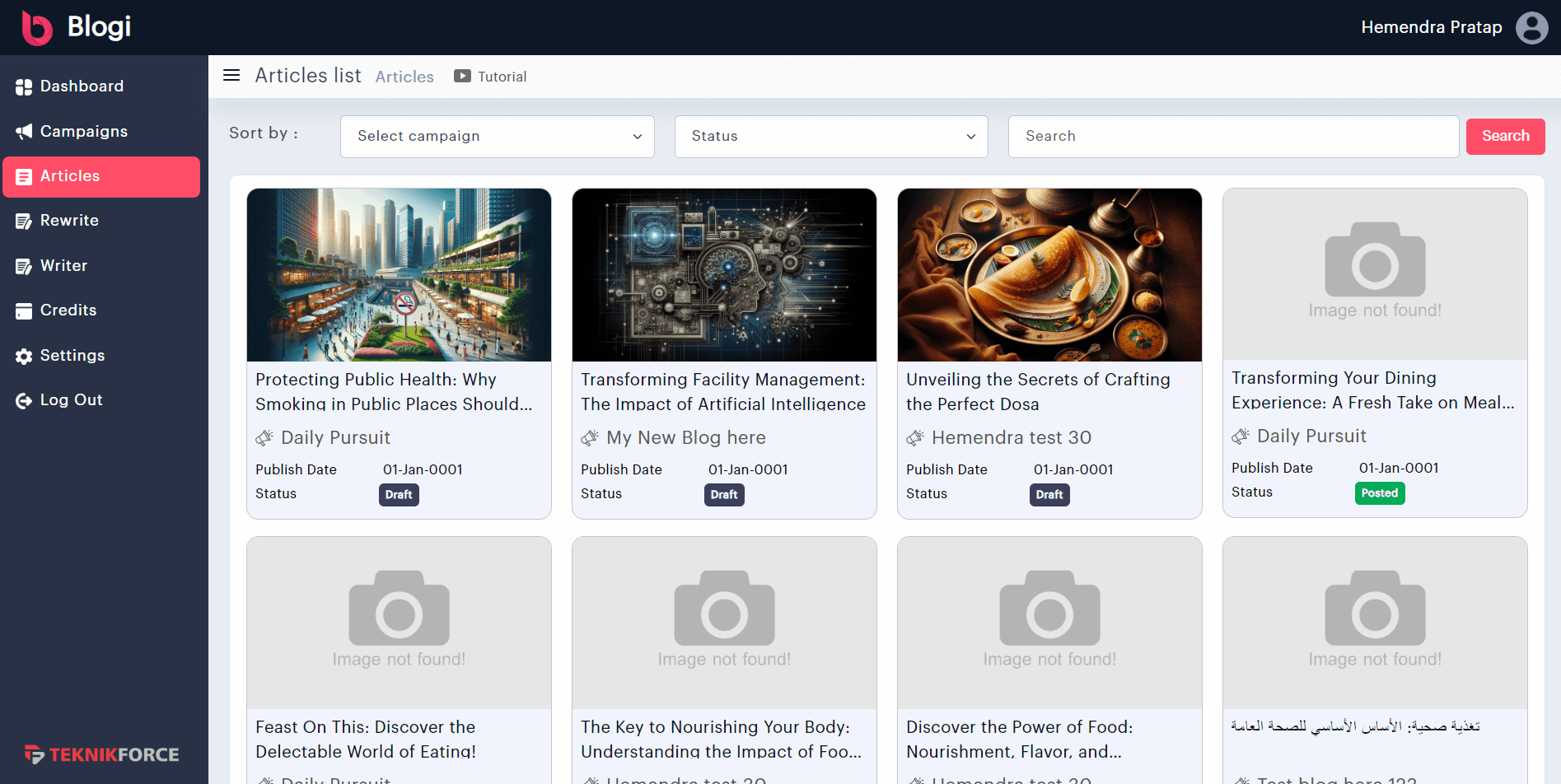This screenshot has width=1561, height=784.
Task: Open Feast On This article title
Action: tap(366, 740)
